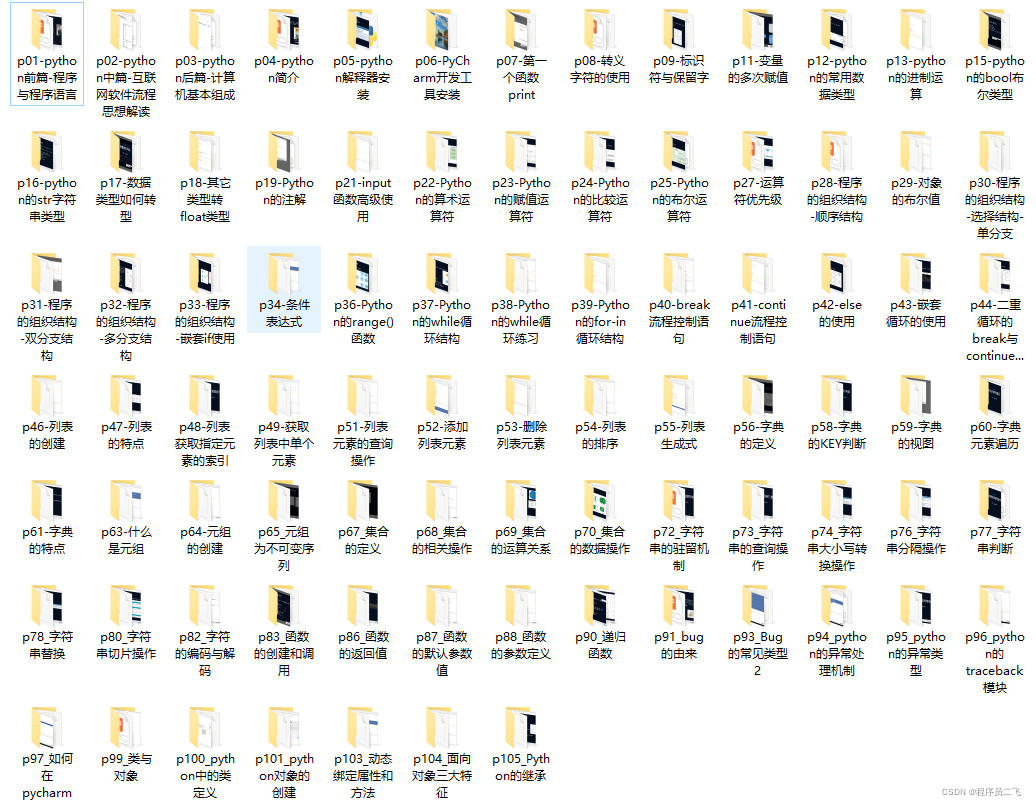
Task: Click the label p93_Bug的常见类型2
Action: 758,653
